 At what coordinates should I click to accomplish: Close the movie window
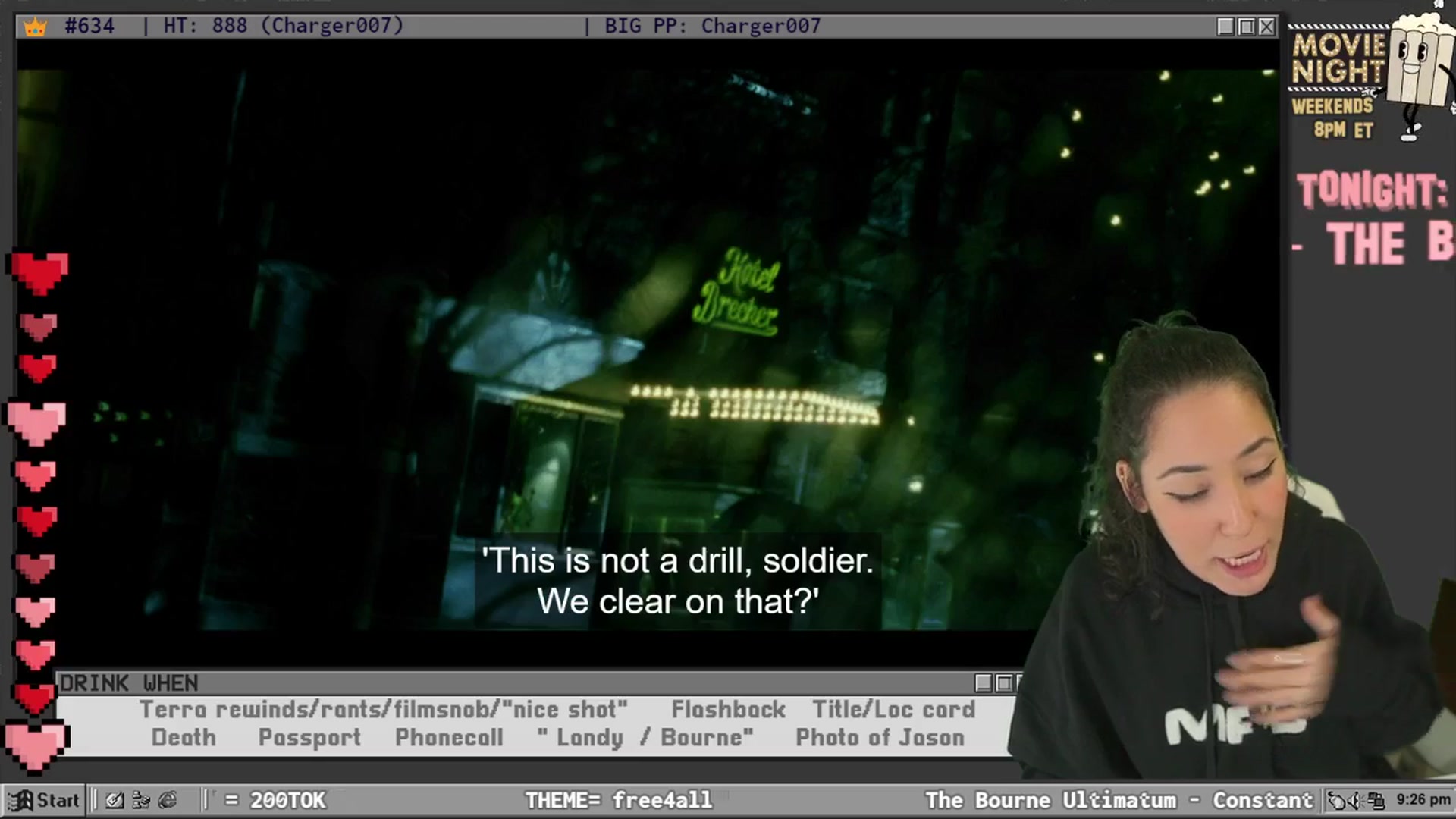click(x=1266, y=27)
